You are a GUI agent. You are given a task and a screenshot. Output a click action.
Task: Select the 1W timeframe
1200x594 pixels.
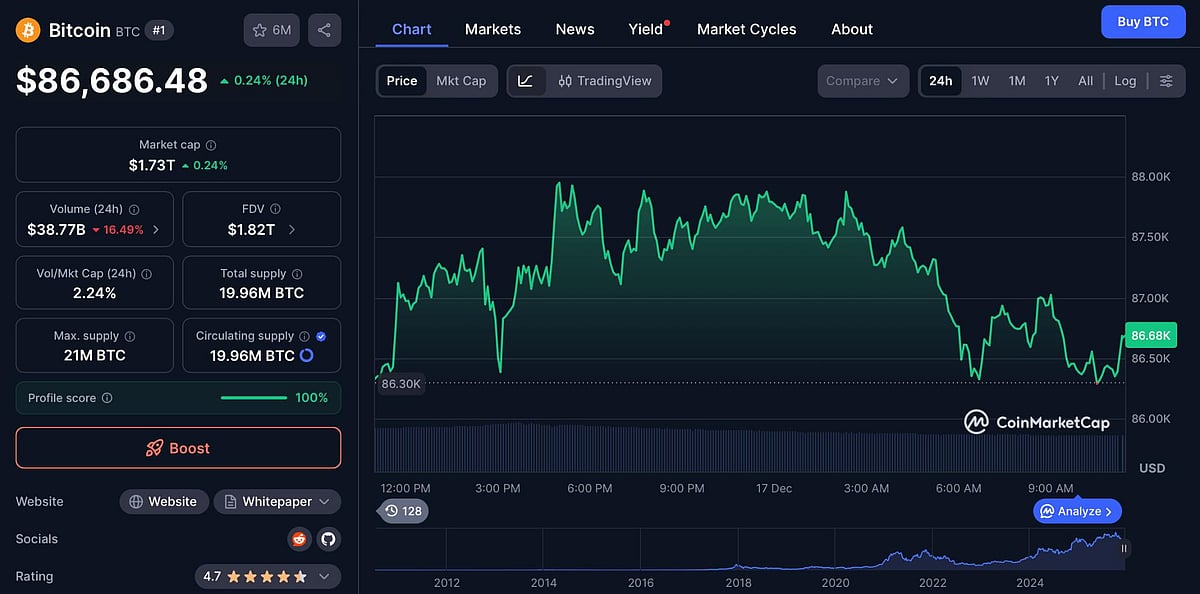click(x=980, y=81)
